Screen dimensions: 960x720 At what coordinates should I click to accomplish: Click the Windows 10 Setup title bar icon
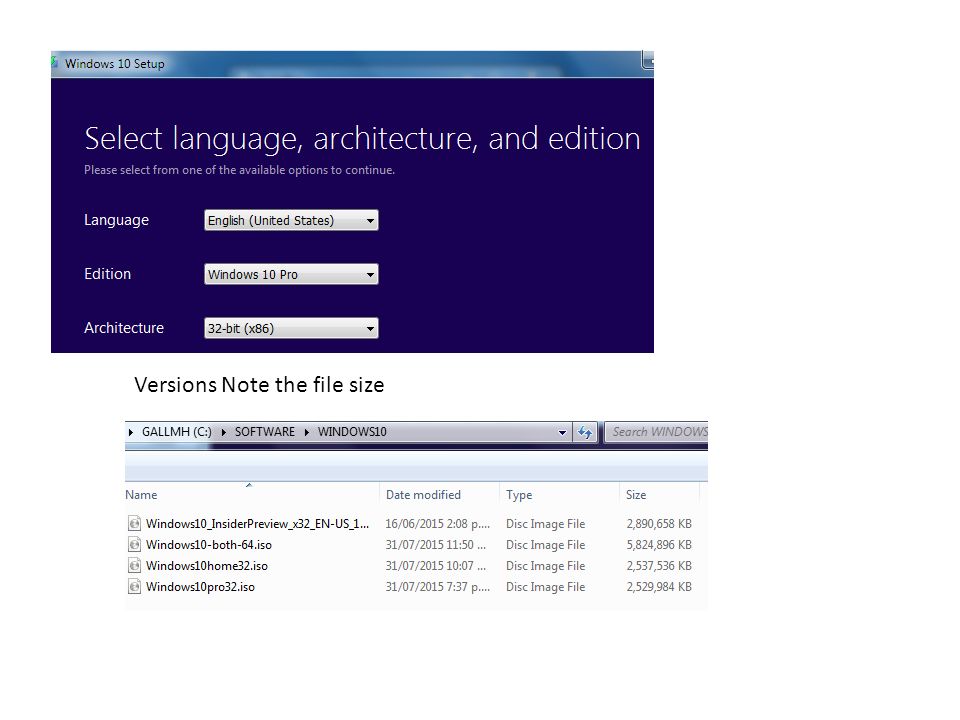click(x=54, y=62)
